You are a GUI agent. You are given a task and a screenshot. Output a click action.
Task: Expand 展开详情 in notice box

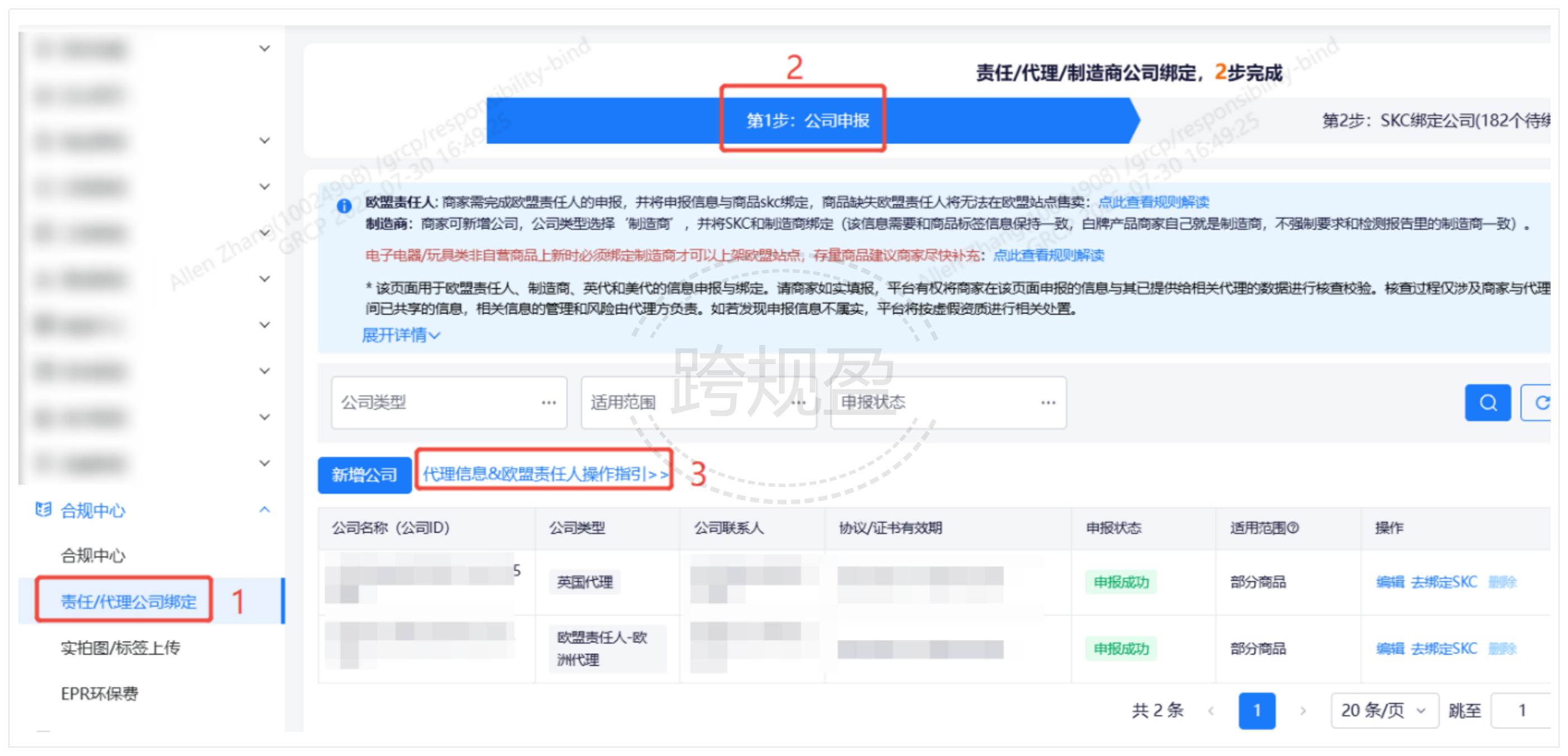(x=400, y=335)
